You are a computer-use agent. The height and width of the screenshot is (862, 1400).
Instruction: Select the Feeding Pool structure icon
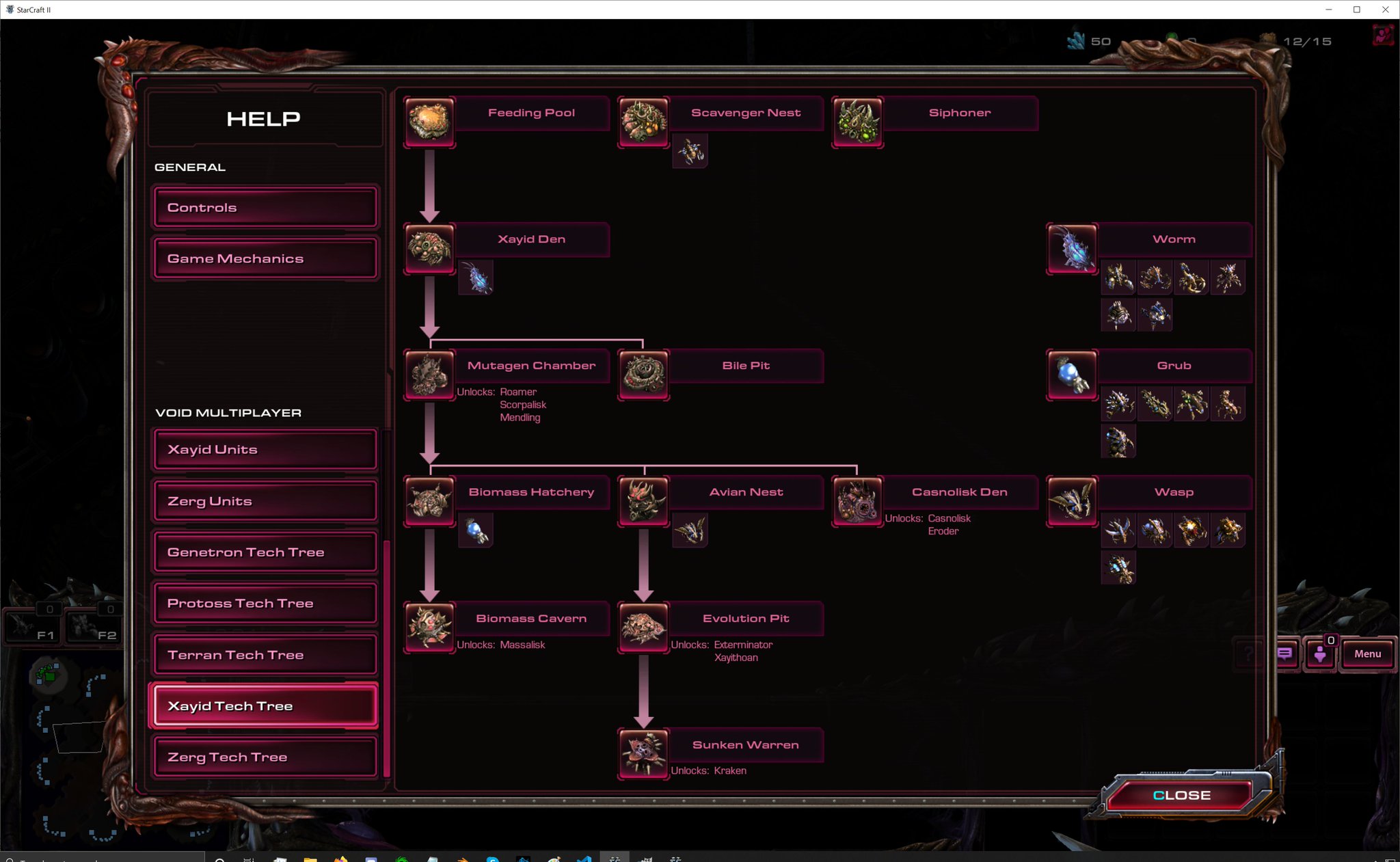pyautogui.click(x=429, y=122)
